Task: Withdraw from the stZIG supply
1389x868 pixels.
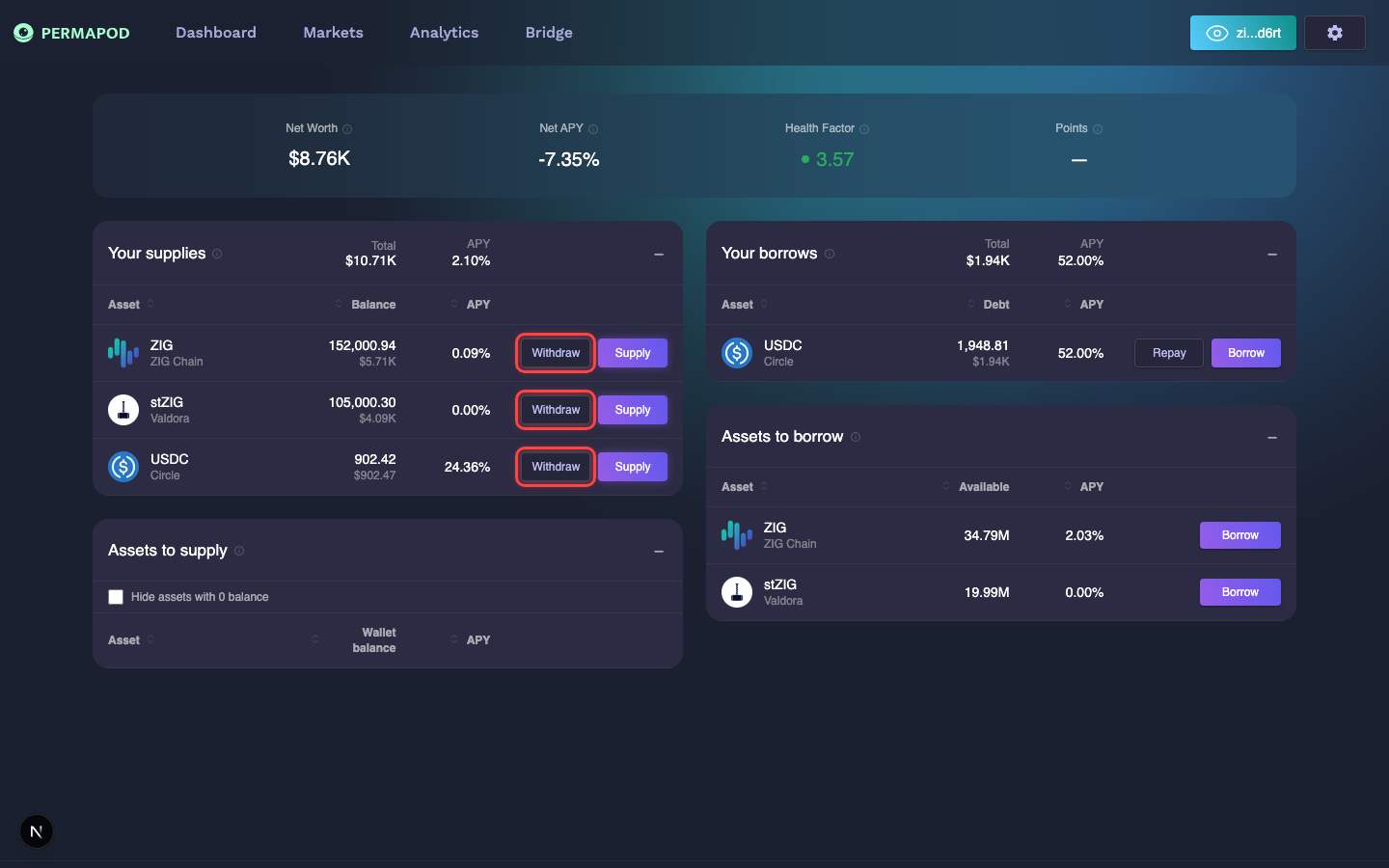Action: point(556,410)
